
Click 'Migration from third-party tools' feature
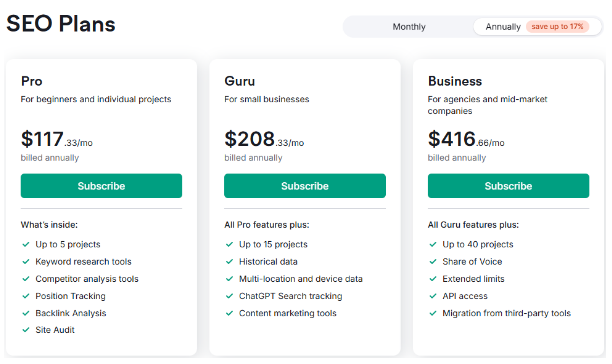tap(507, 313)
